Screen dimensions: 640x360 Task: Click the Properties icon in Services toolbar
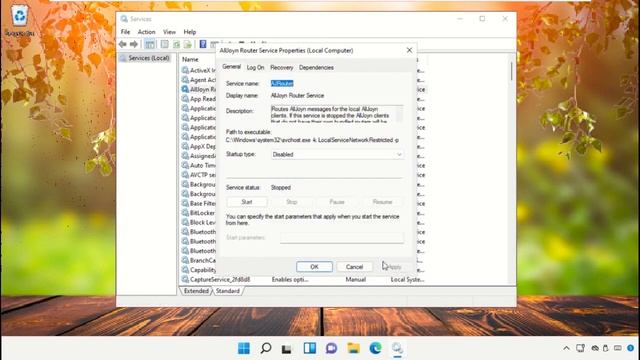click(164, 44)
